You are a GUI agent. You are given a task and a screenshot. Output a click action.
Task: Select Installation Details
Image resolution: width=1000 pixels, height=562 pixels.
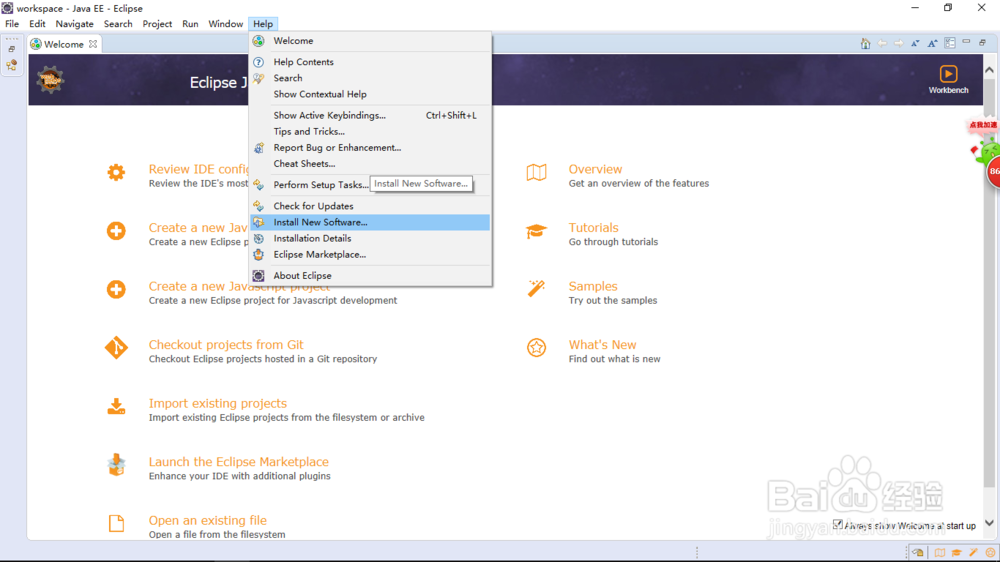coord(371,238)
